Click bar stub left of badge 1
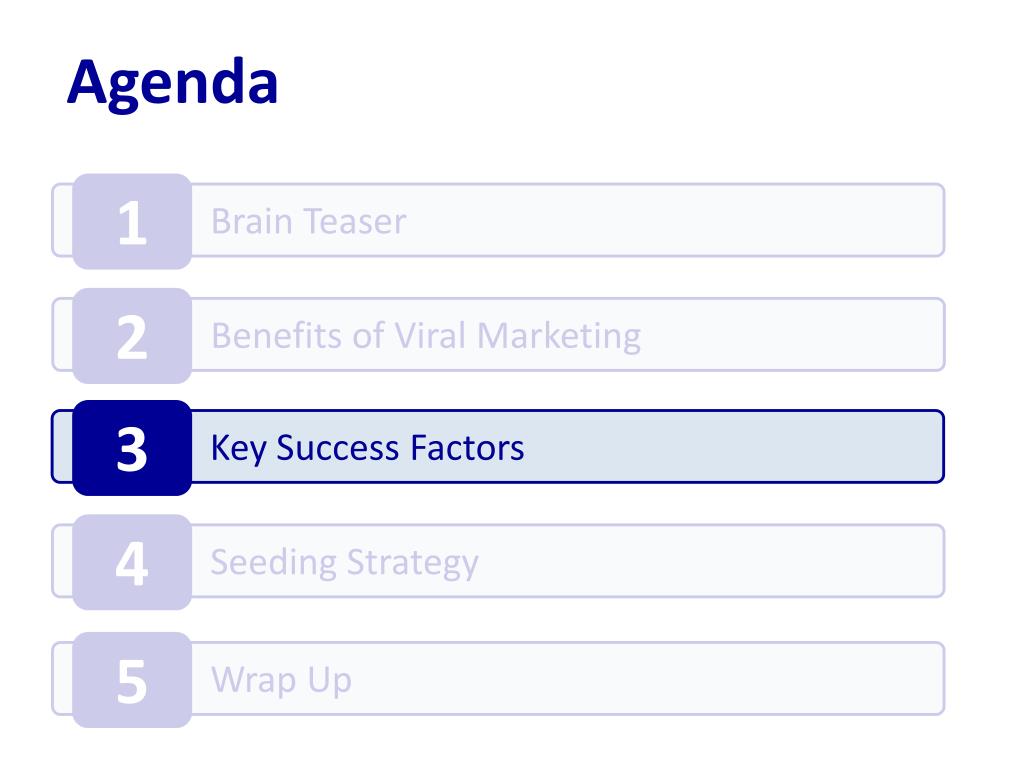1024x768 pixels. [62, 221]
